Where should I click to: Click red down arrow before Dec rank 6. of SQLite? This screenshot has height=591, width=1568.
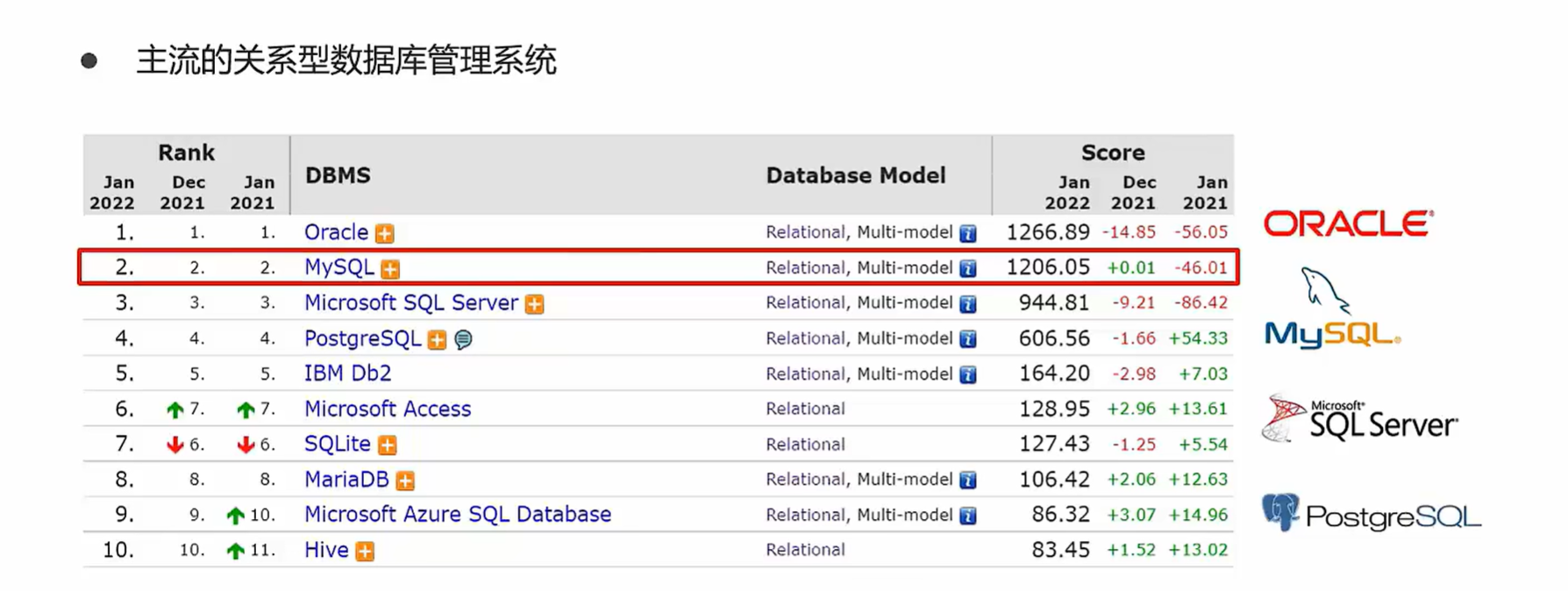pos(175,445)
